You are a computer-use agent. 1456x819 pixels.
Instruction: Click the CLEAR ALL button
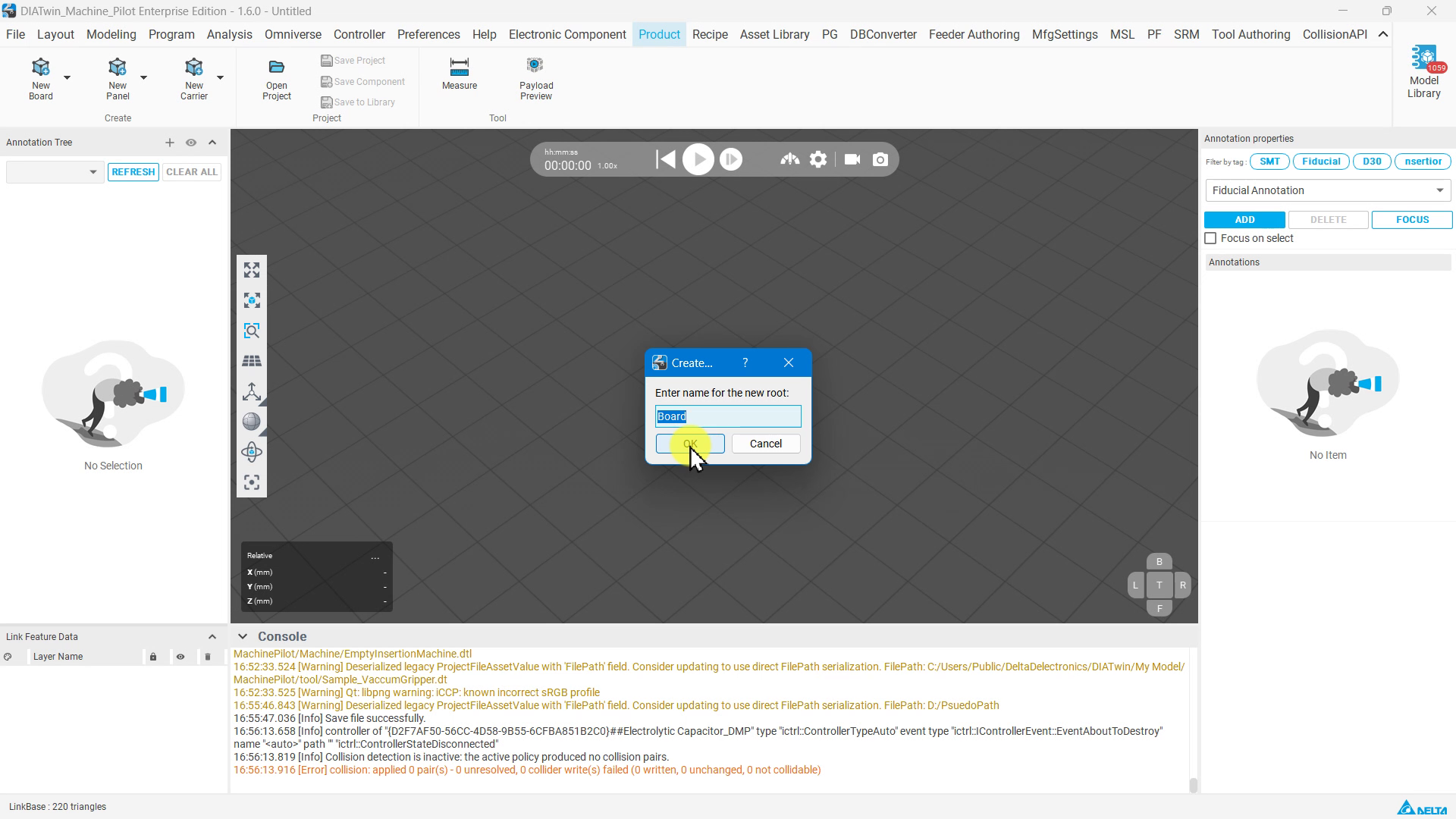click(x=192, y=172)
